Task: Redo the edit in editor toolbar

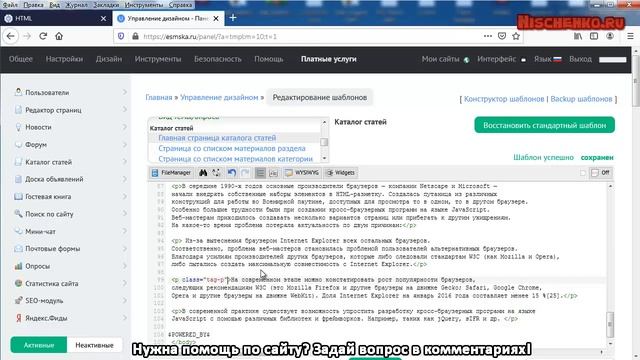Action: point(245,173)
